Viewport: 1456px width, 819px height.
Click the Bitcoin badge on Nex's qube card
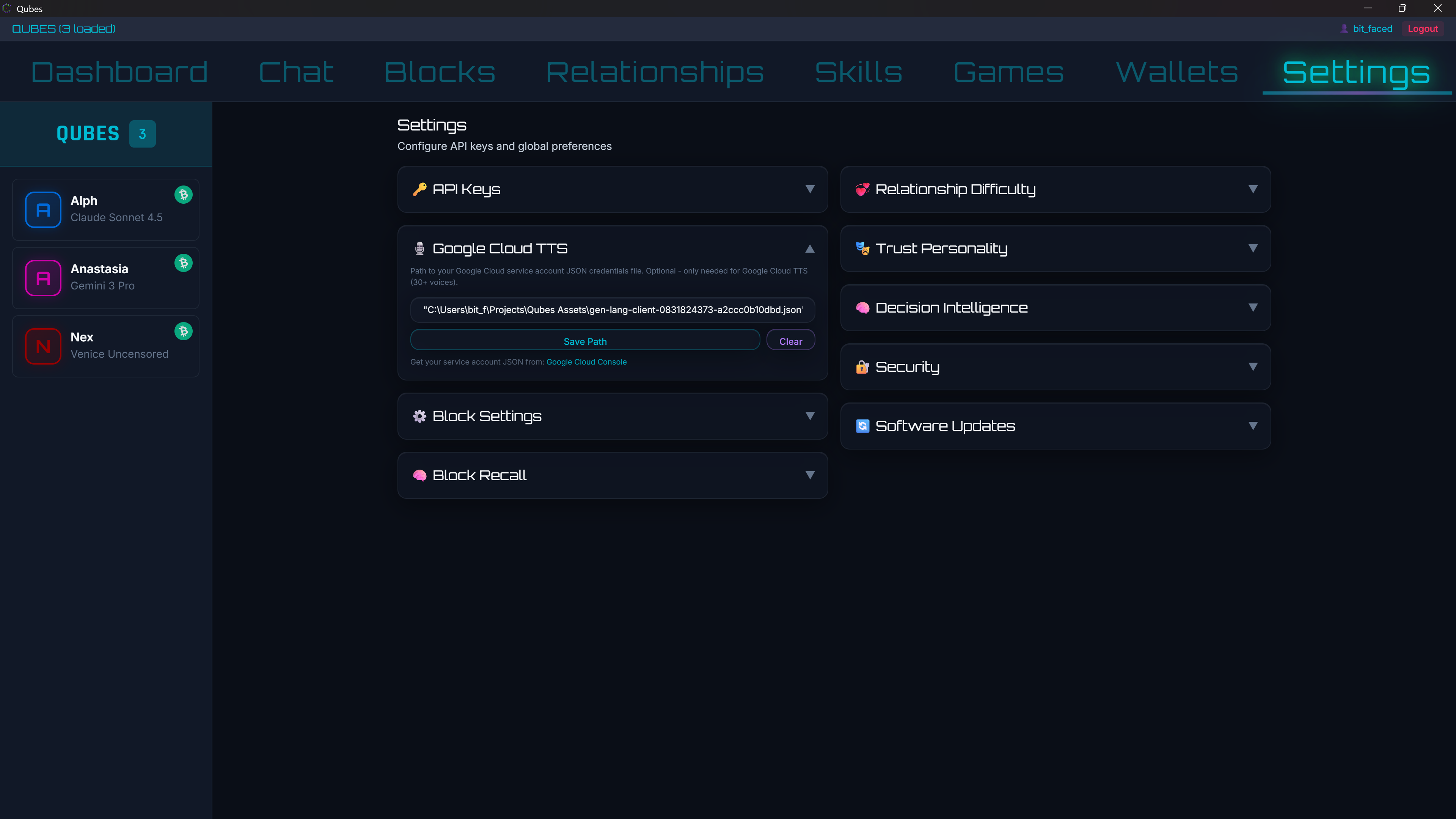(x=183, y=331)
